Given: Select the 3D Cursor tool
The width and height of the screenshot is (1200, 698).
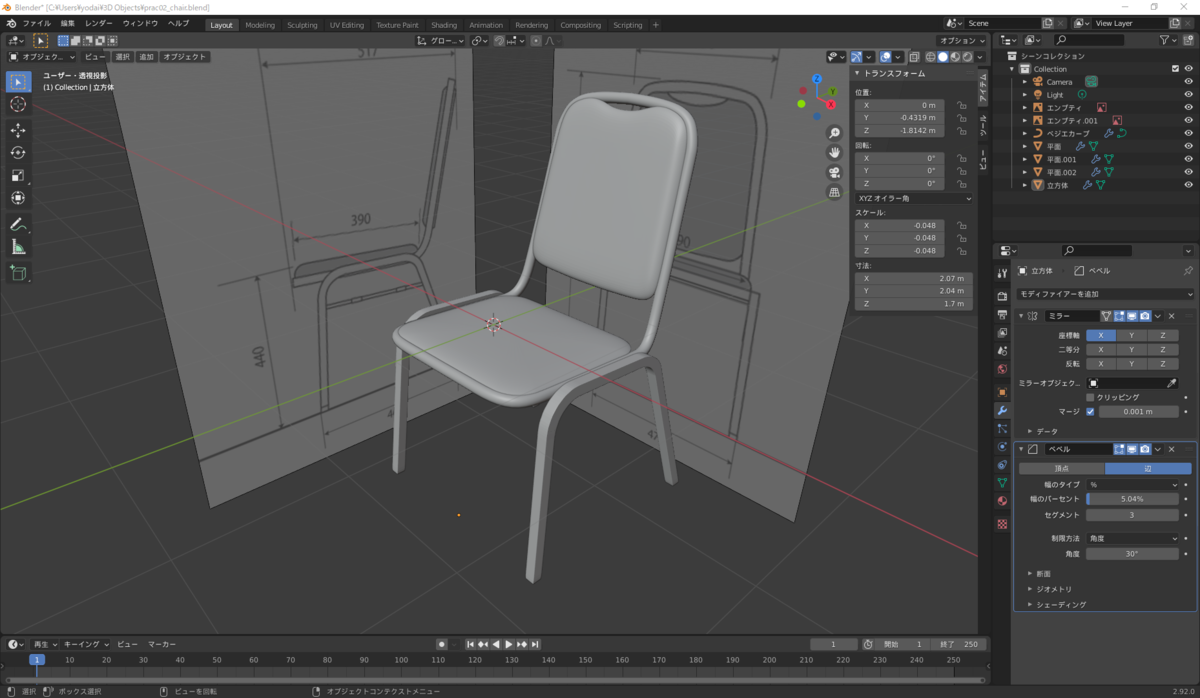Looking at the screenshot, I should [18, 104].
